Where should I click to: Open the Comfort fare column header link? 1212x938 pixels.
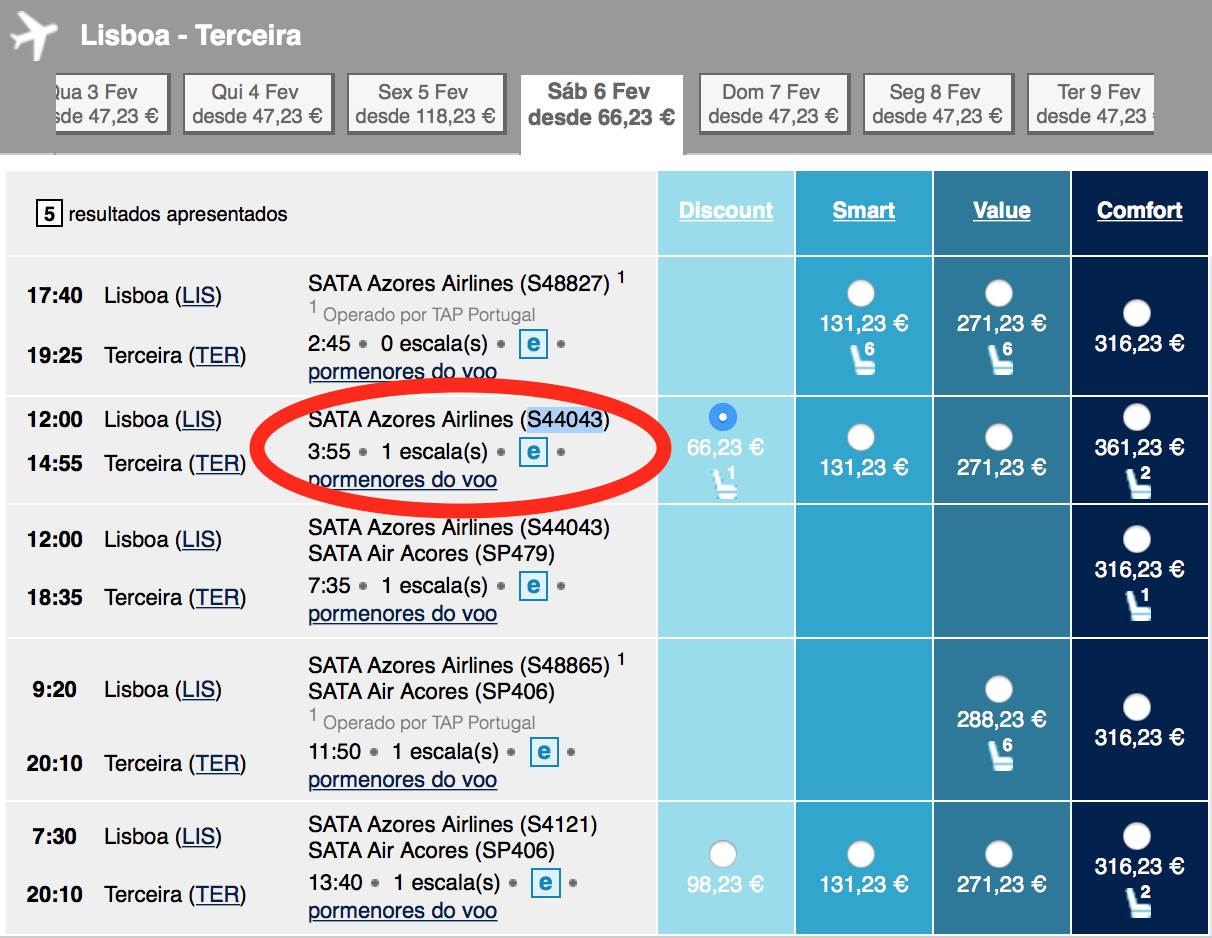click(x=1140, y=210)
